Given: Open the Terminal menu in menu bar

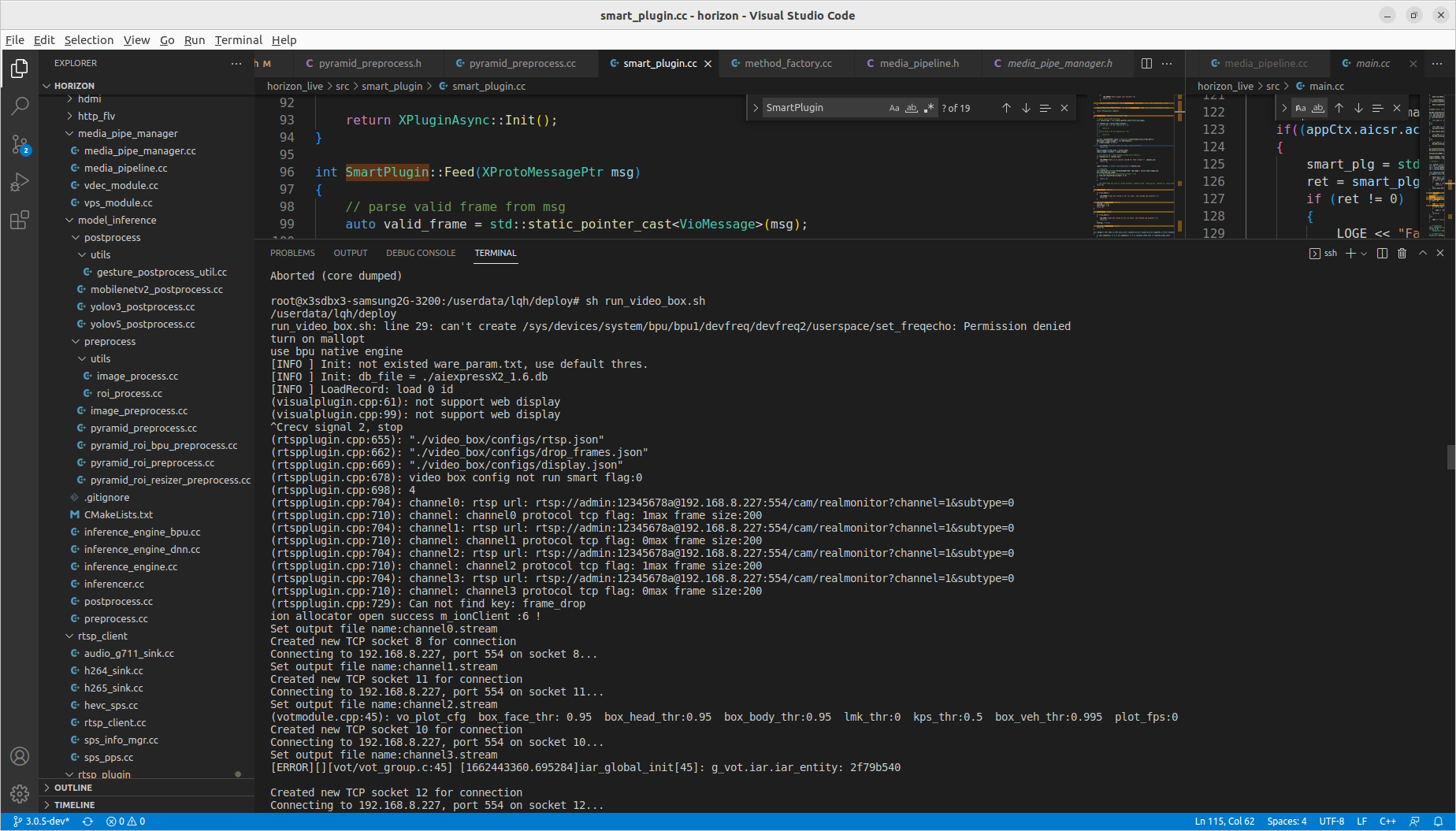Looking at the screenshot, I should tap(238, 40).
